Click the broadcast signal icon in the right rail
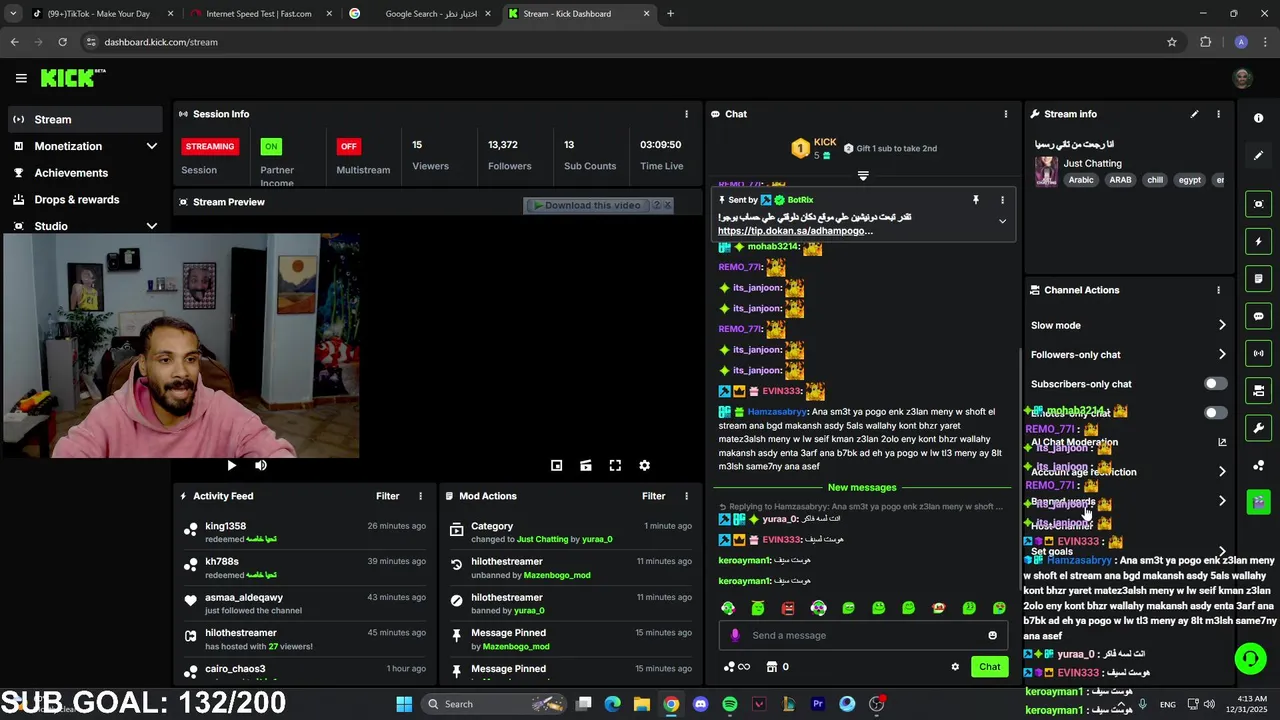1280x720 pixels. 1258,353
